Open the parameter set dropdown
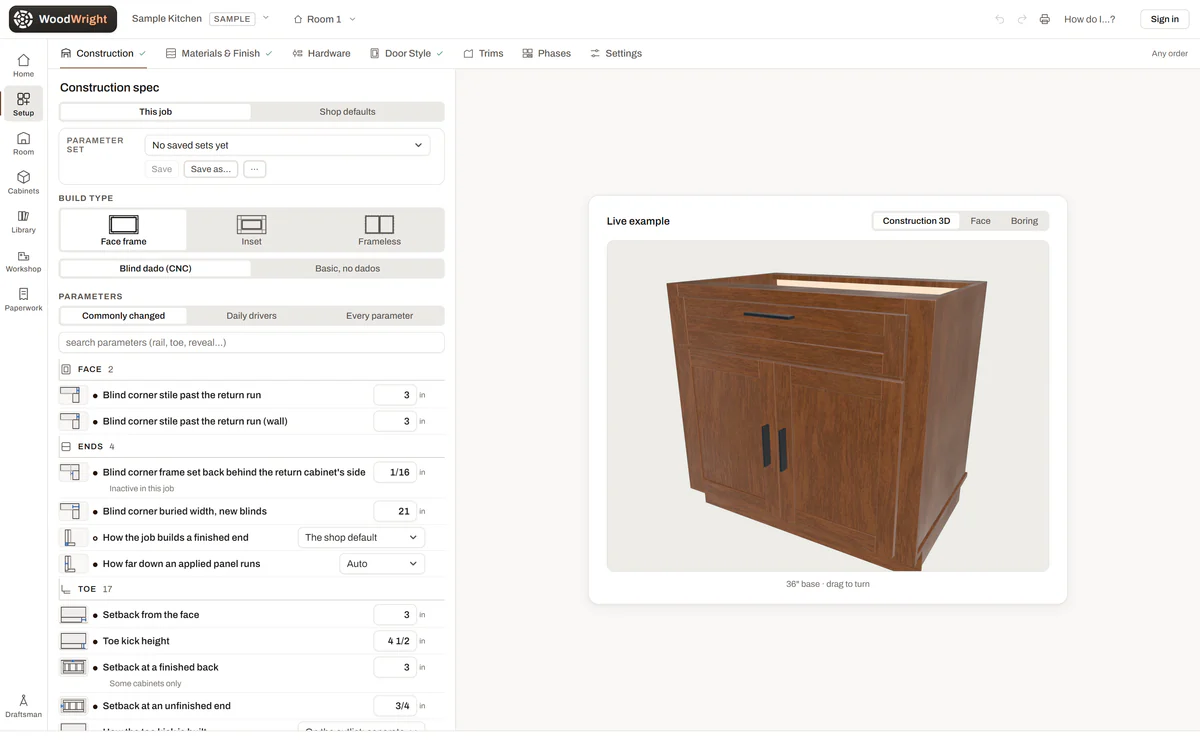This screenshot has height=750, width=1200. (287, 146)
